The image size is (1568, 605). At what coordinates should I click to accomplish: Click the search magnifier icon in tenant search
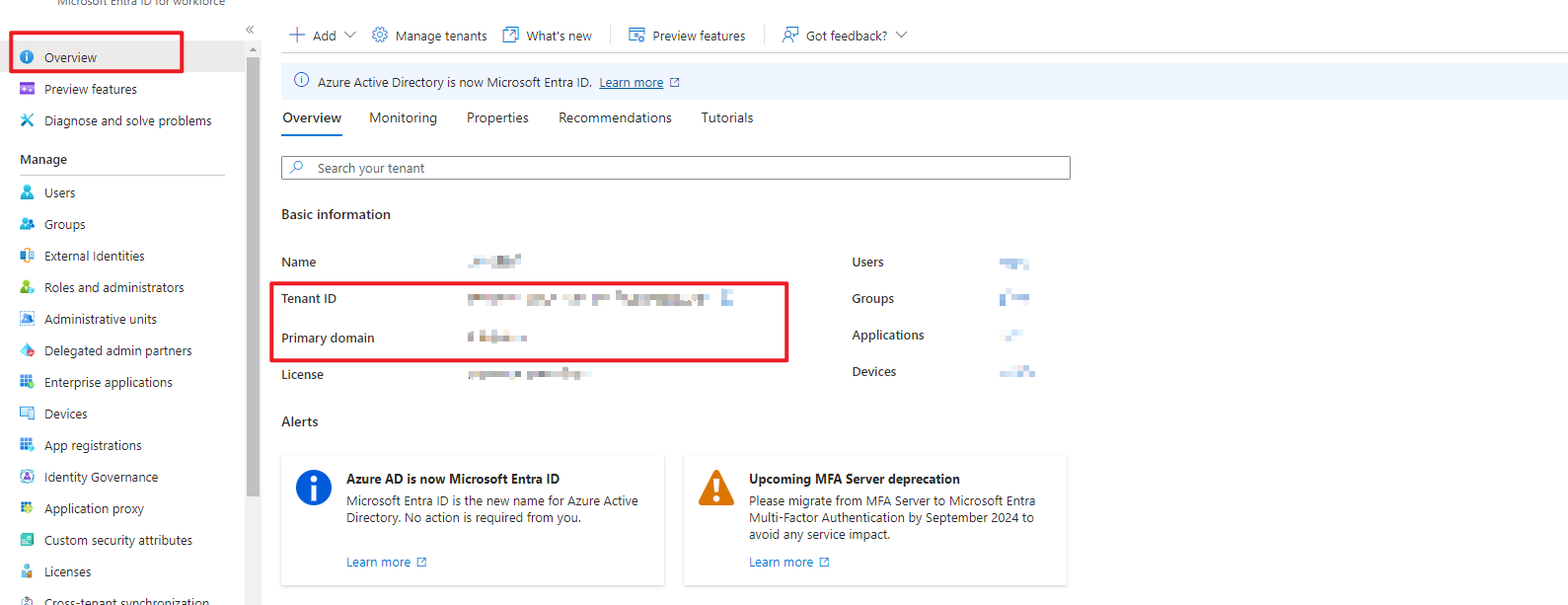(297, 168)
